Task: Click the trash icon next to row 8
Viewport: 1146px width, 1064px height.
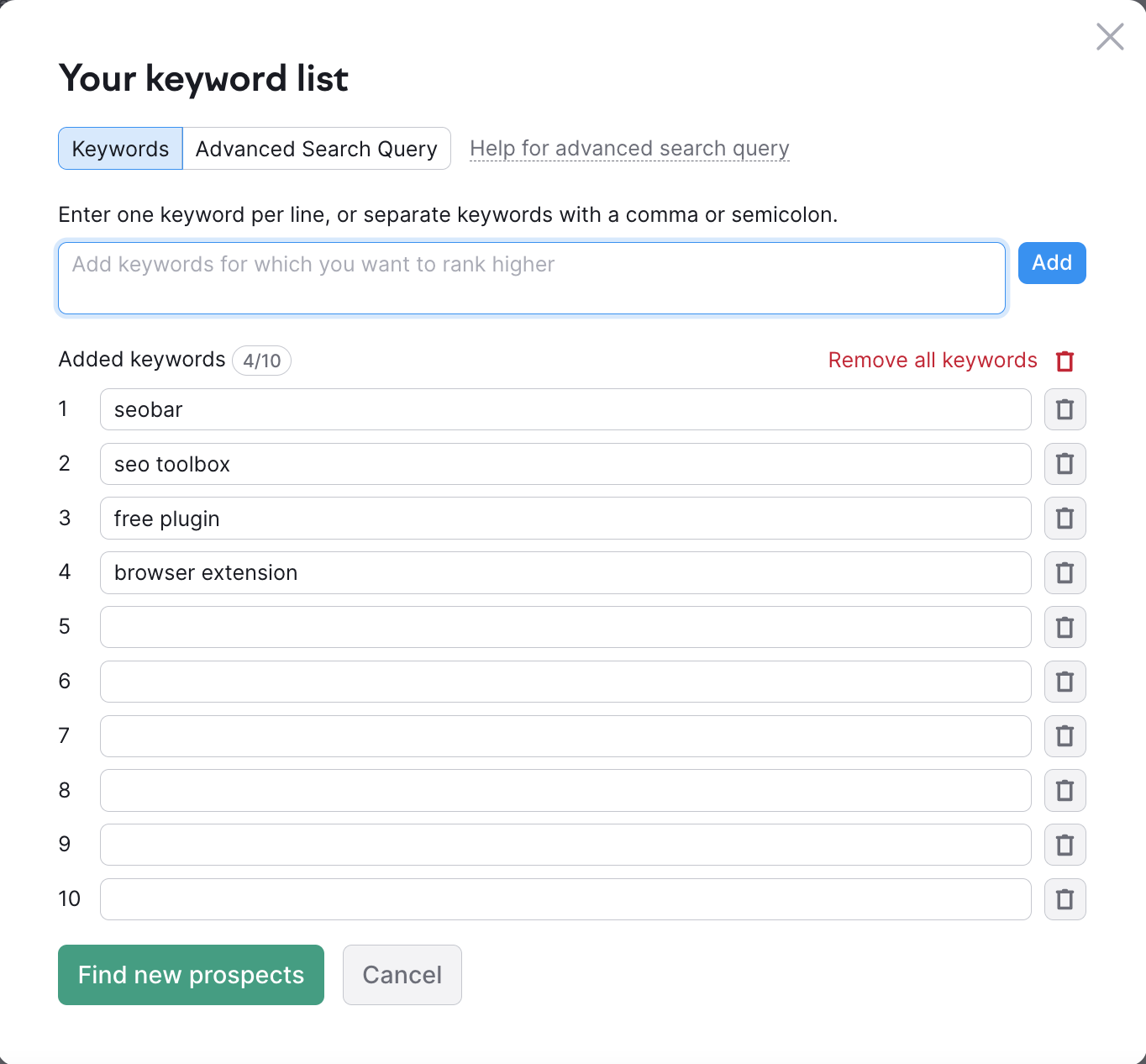Action: [x=1065, y=790]
